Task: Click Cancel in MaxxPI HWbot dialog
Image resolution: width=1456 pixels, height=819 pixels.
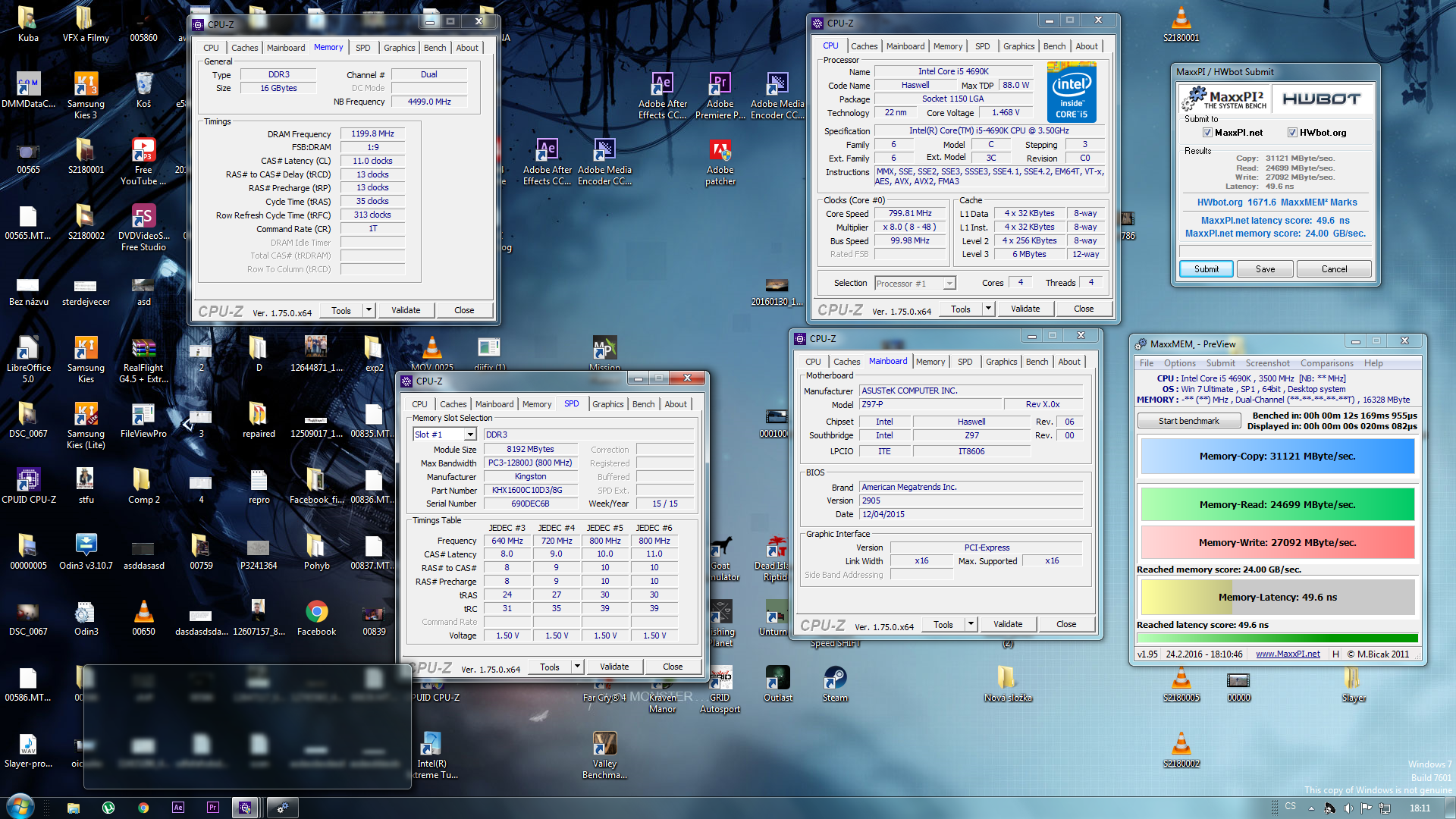Action: (x=1334, y=269)
